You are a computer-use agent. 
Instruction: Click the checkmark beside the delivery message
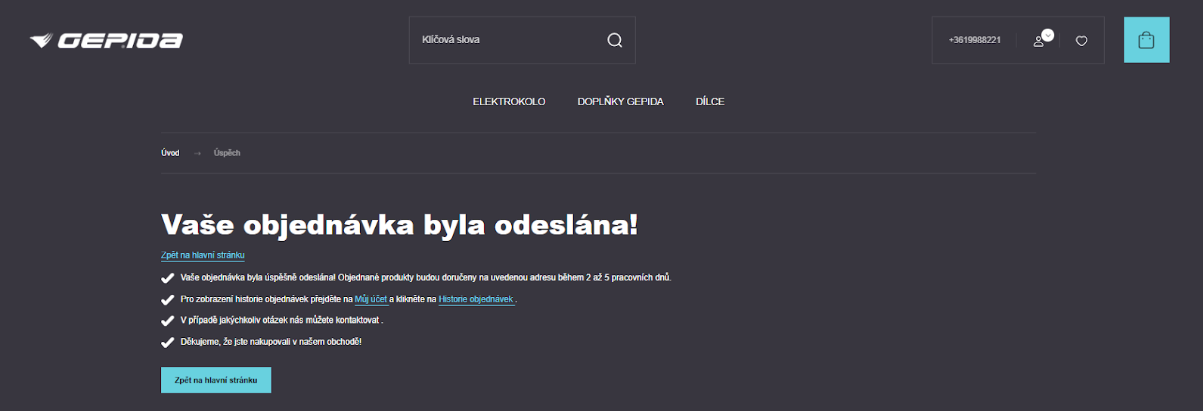pyautogui.click(x=167, y=277)
